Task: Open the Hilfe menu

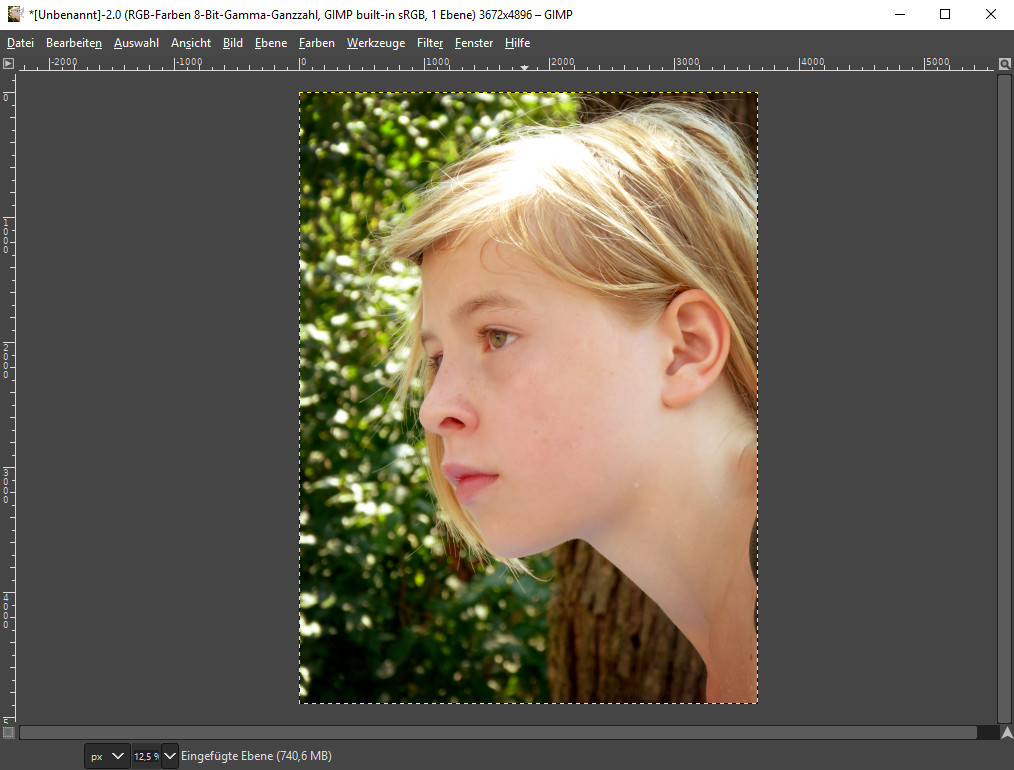Action: (517, 43)
